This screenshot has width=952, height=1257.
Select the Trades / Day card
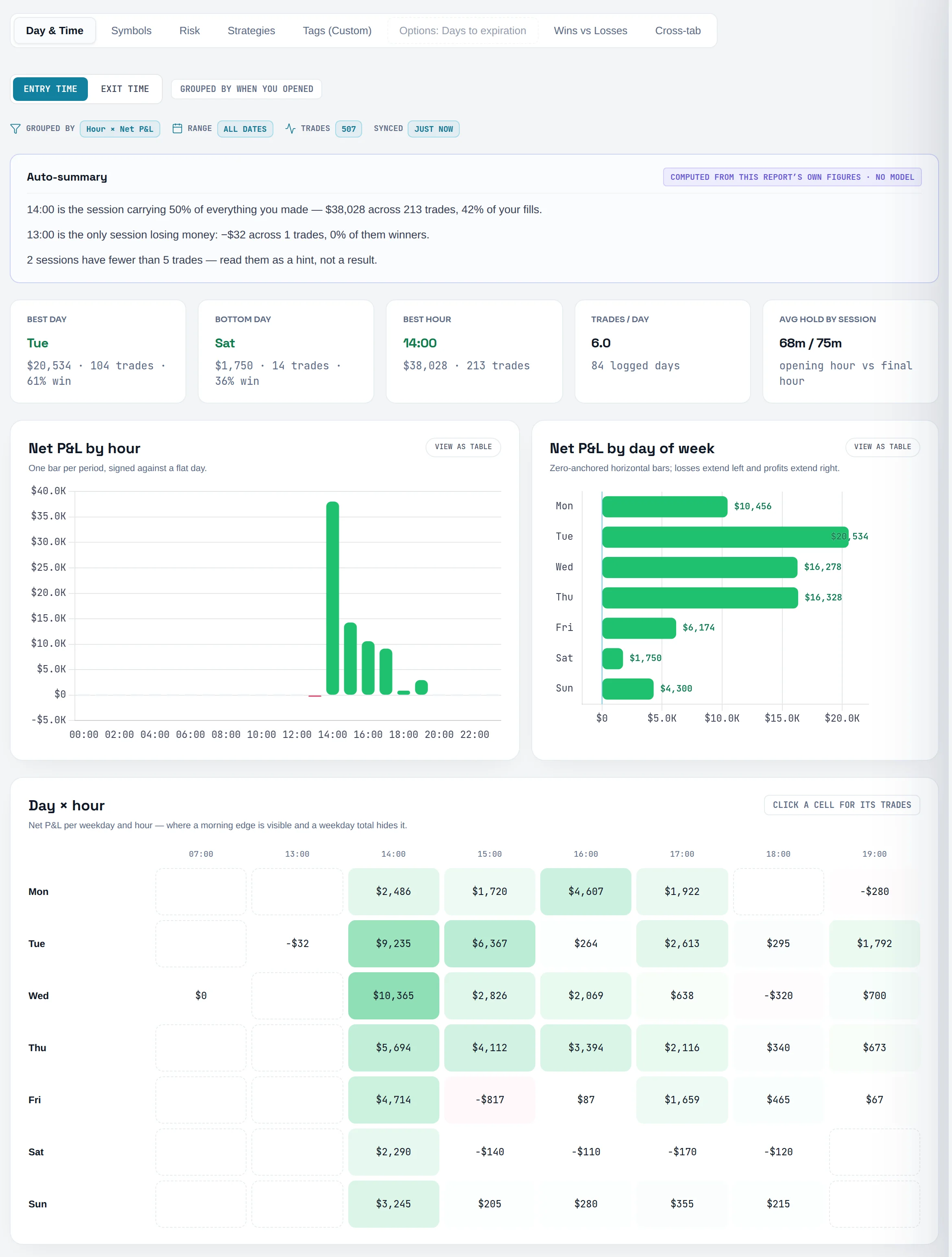click(662, 352)
